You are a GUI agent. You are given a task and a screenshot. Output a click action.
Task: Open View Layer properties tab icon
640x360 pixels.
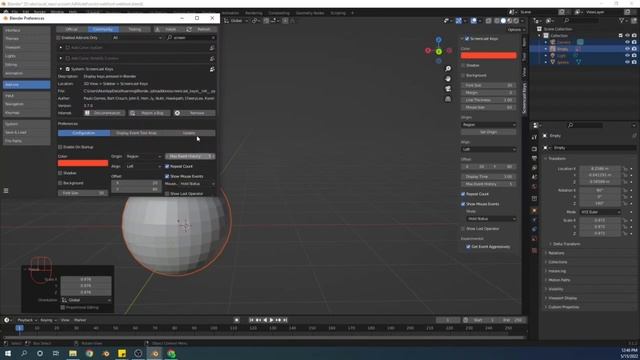tap(534, 168)
